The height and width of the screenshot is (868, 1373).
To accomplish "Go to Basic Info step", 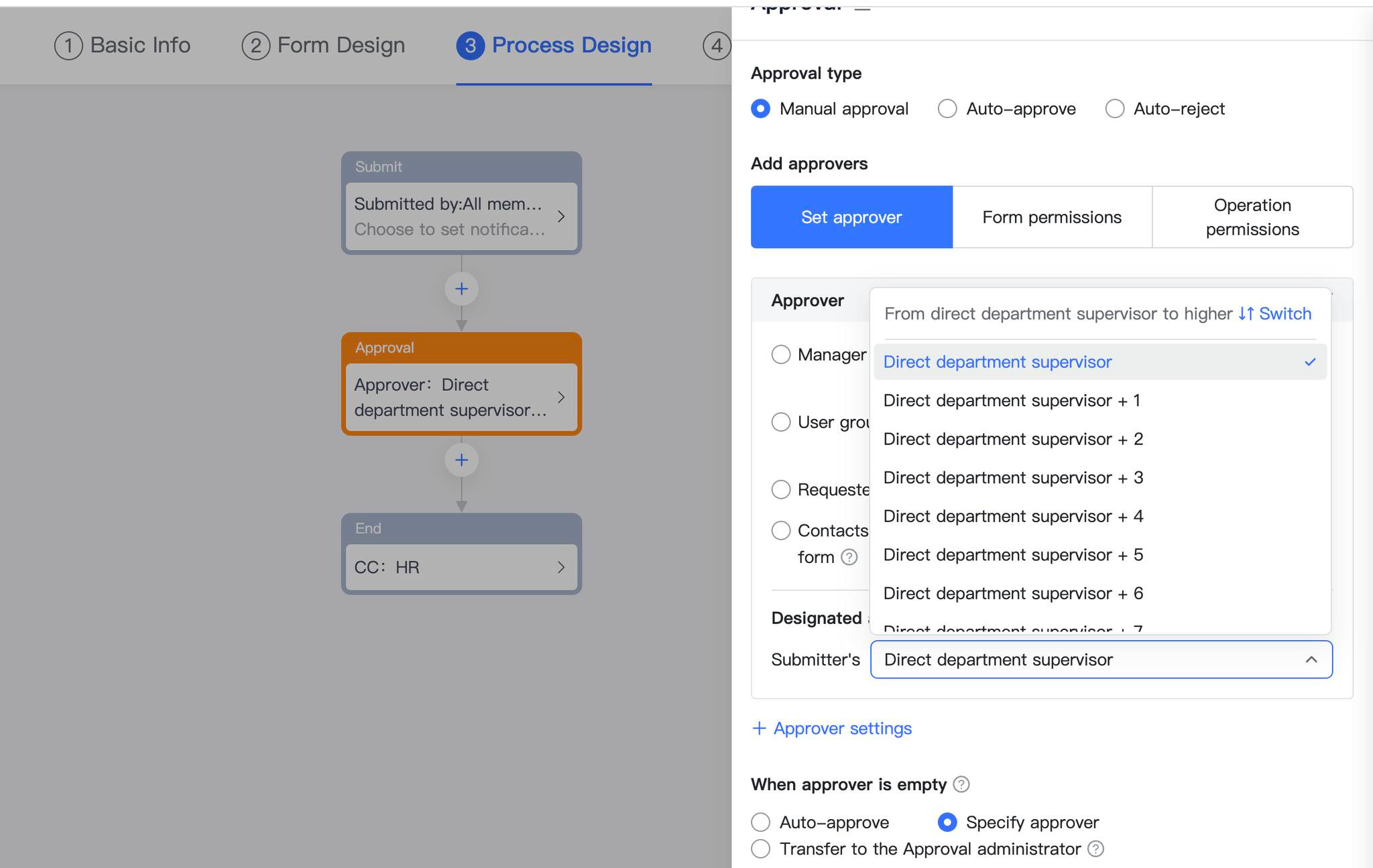I will click(123, 46).
